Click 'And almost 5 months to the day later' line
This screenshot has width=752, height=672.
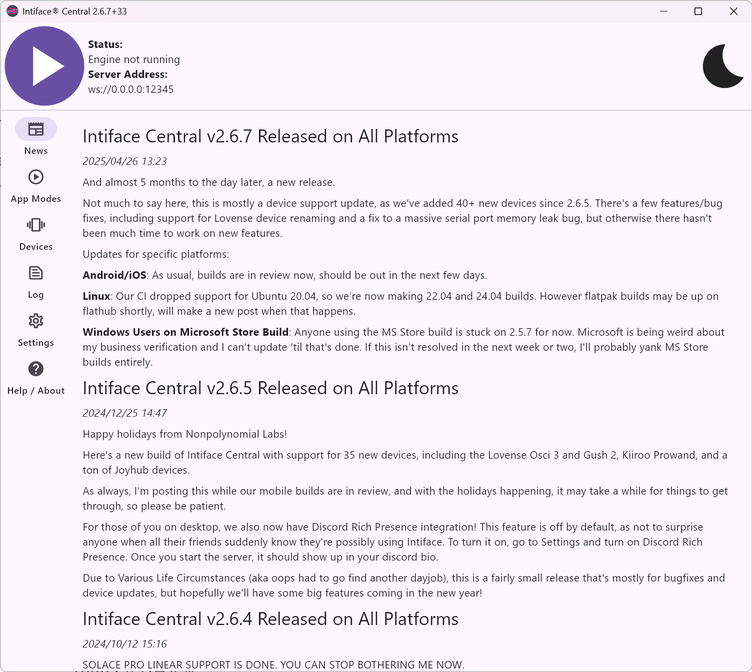coord(209,182)
